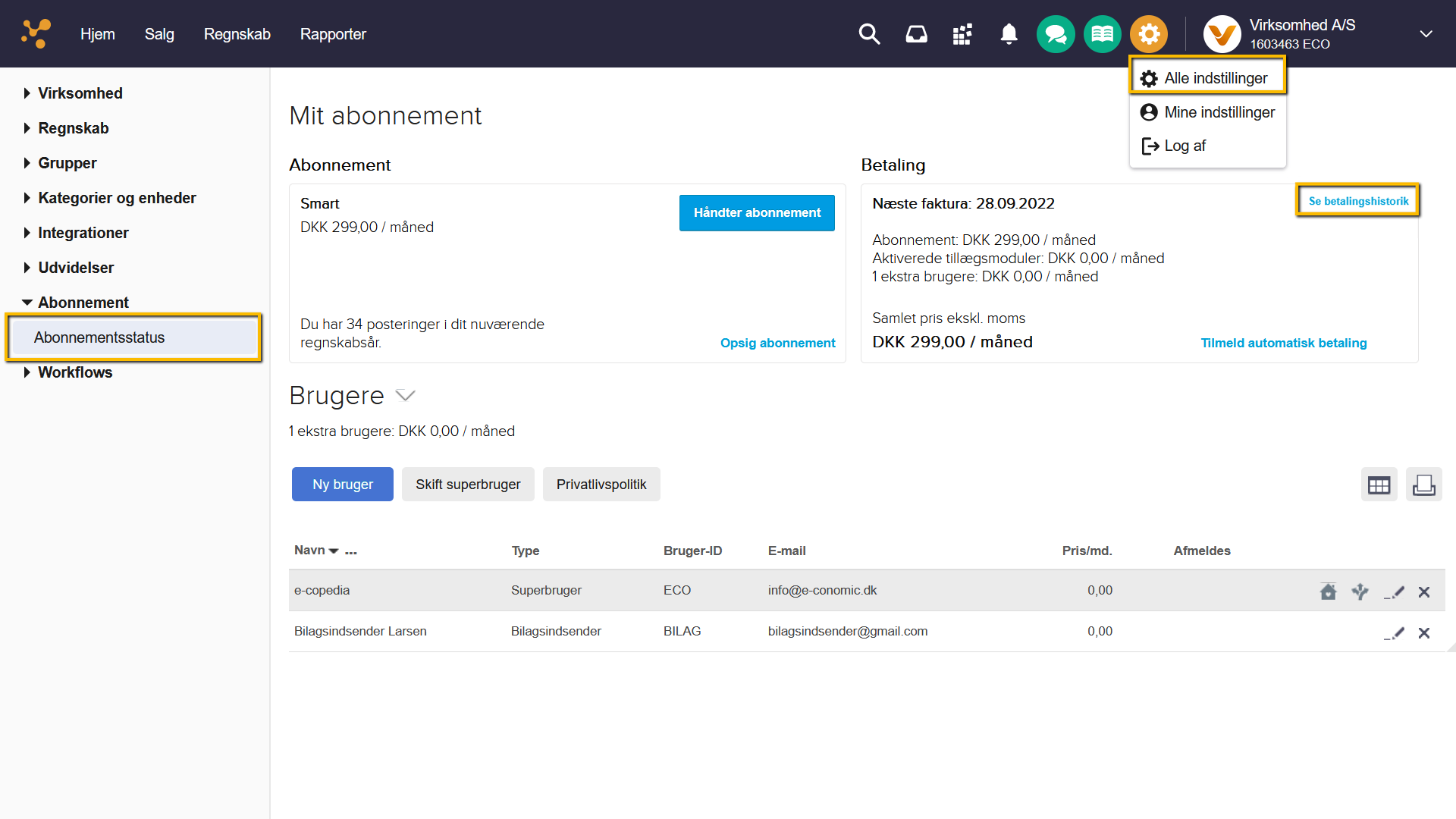Image resolution: width=1456 pixels, height=819 pixels.
Task: Open the apps grid icon
Action: (962, 34)
